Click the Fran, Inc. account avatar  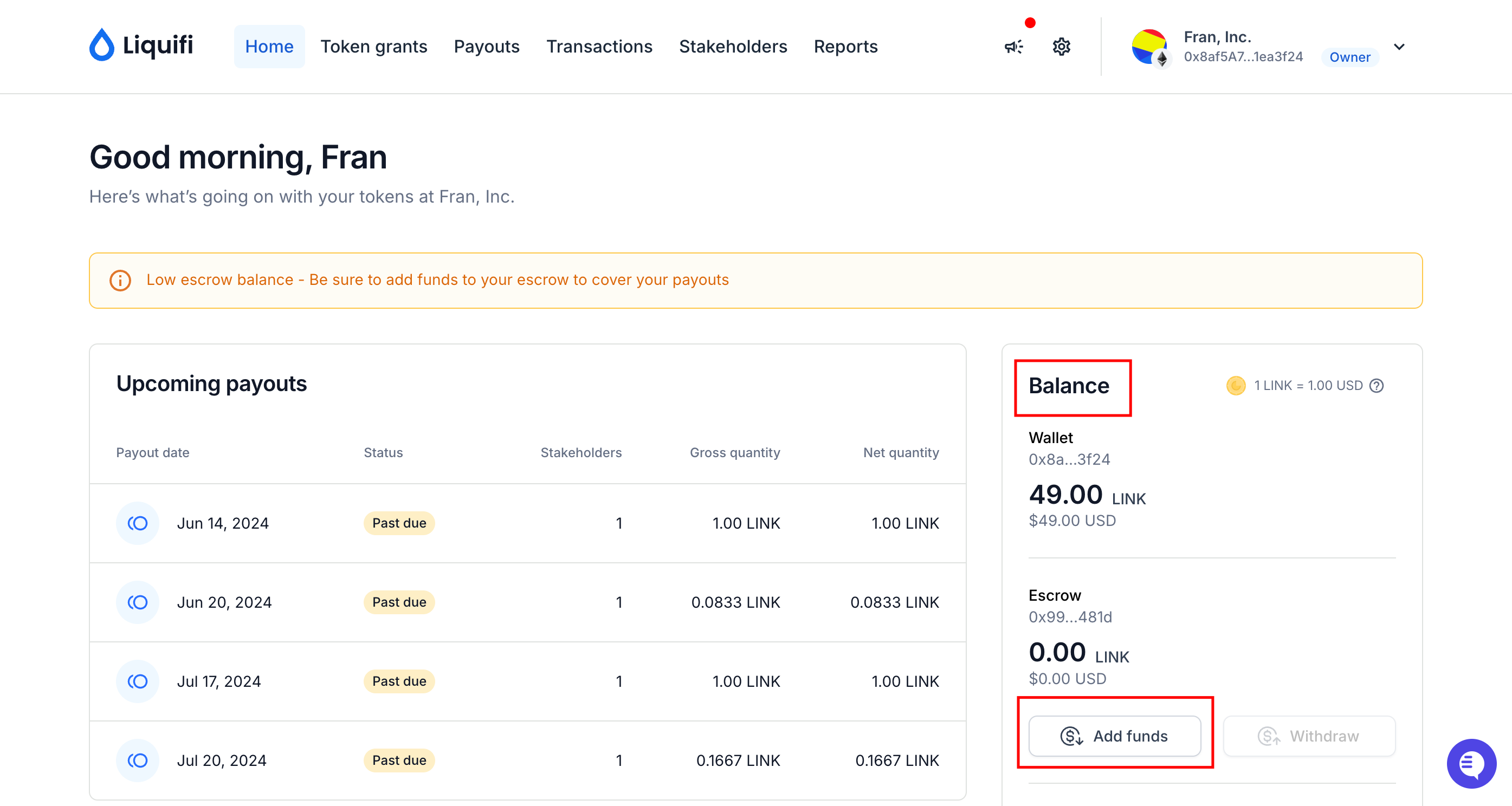tap(1151, 48)
